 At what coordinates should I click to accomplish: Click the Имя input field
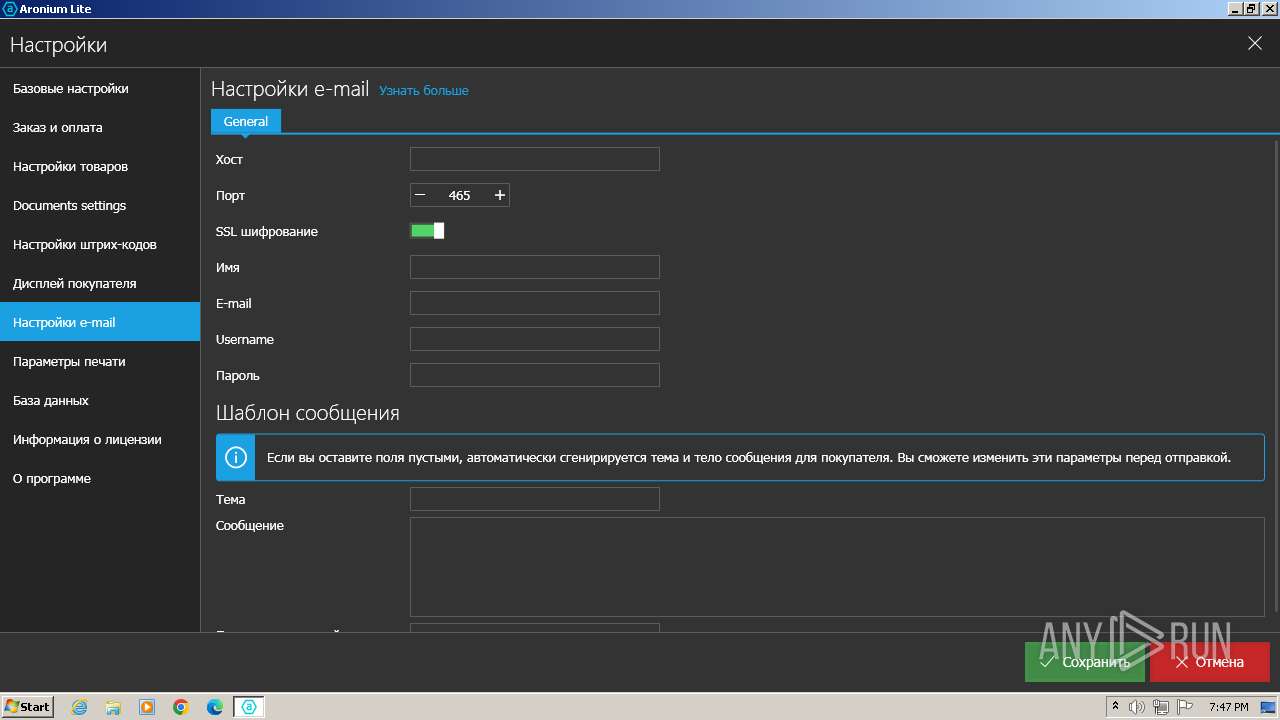click(x=535, y=267)
